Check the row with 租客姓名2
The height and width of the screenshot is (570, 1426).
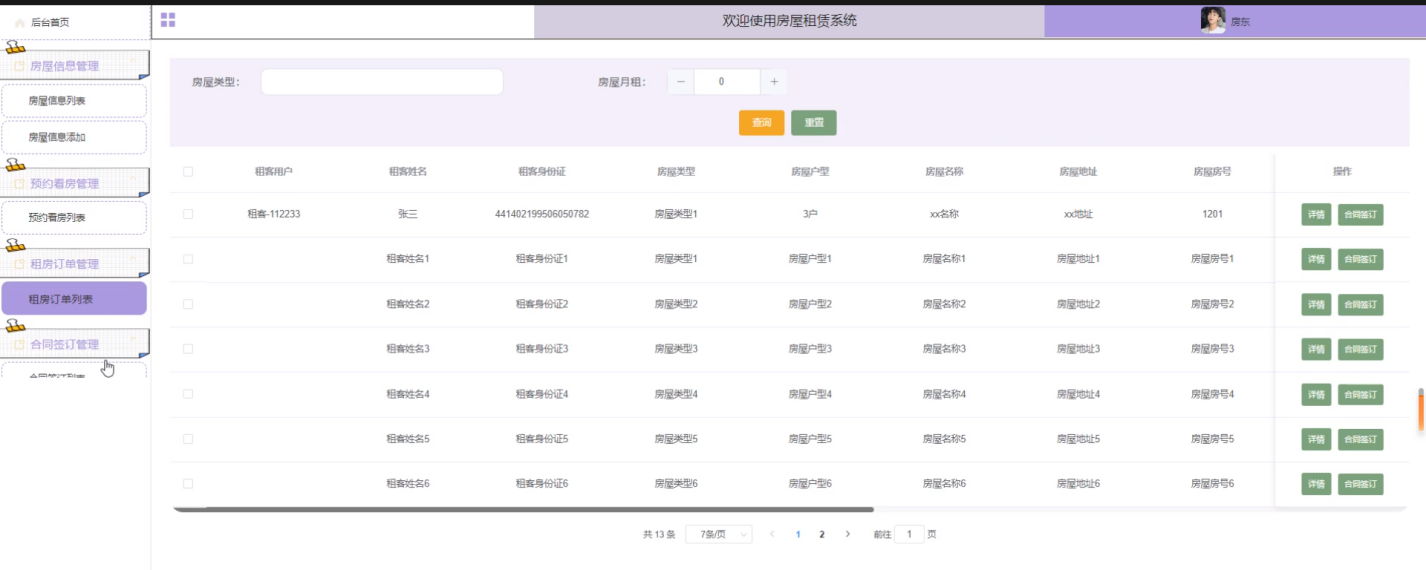click(188, 304)
